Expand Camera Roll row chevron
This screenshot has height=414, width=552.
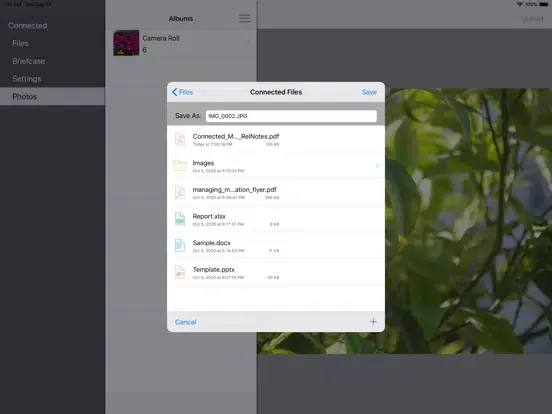(x=249, y=43)
